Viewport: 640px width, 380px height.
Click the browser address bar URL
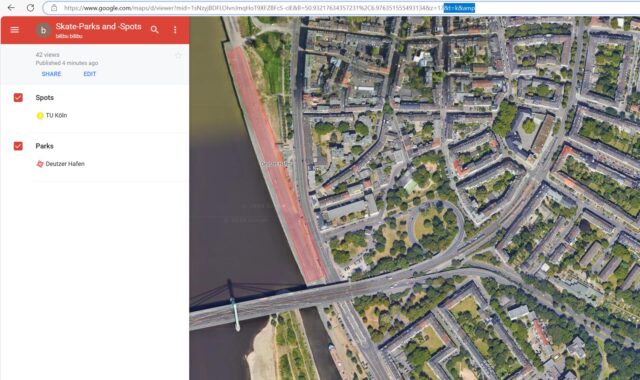pos(269,8)
